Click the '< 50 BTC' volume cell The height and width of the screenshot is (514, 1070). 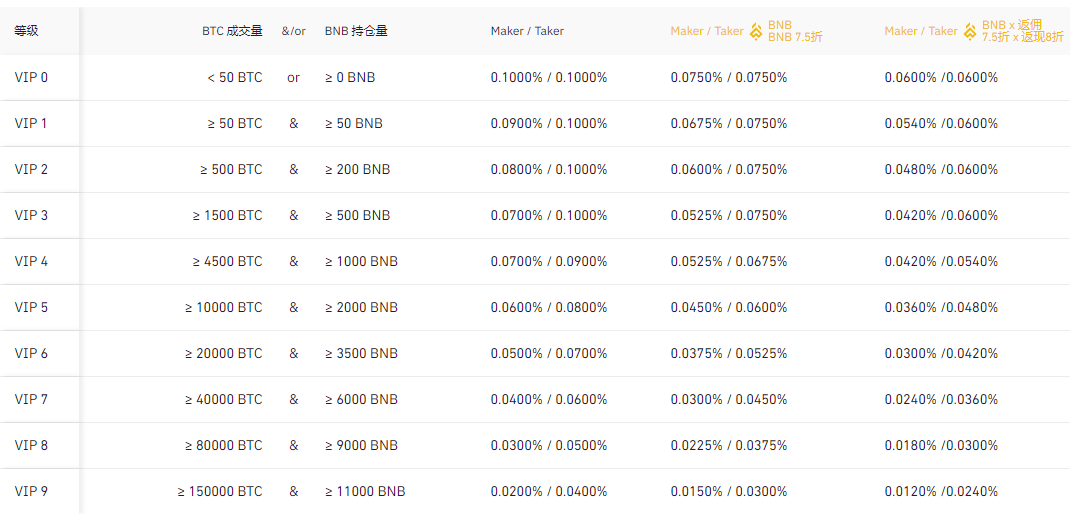pos(235,77)
